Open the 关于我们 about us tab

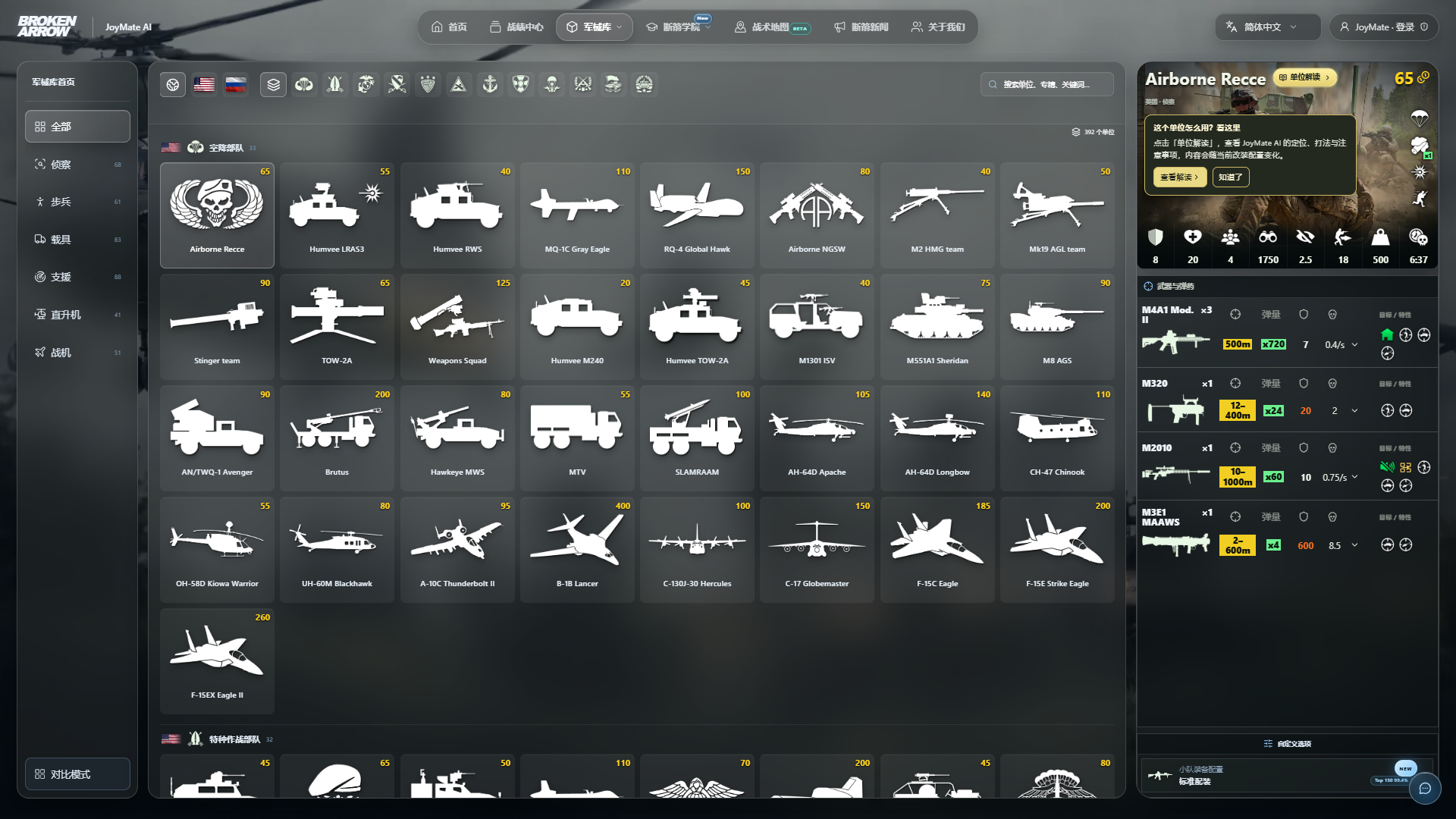[x=938, y=27]
